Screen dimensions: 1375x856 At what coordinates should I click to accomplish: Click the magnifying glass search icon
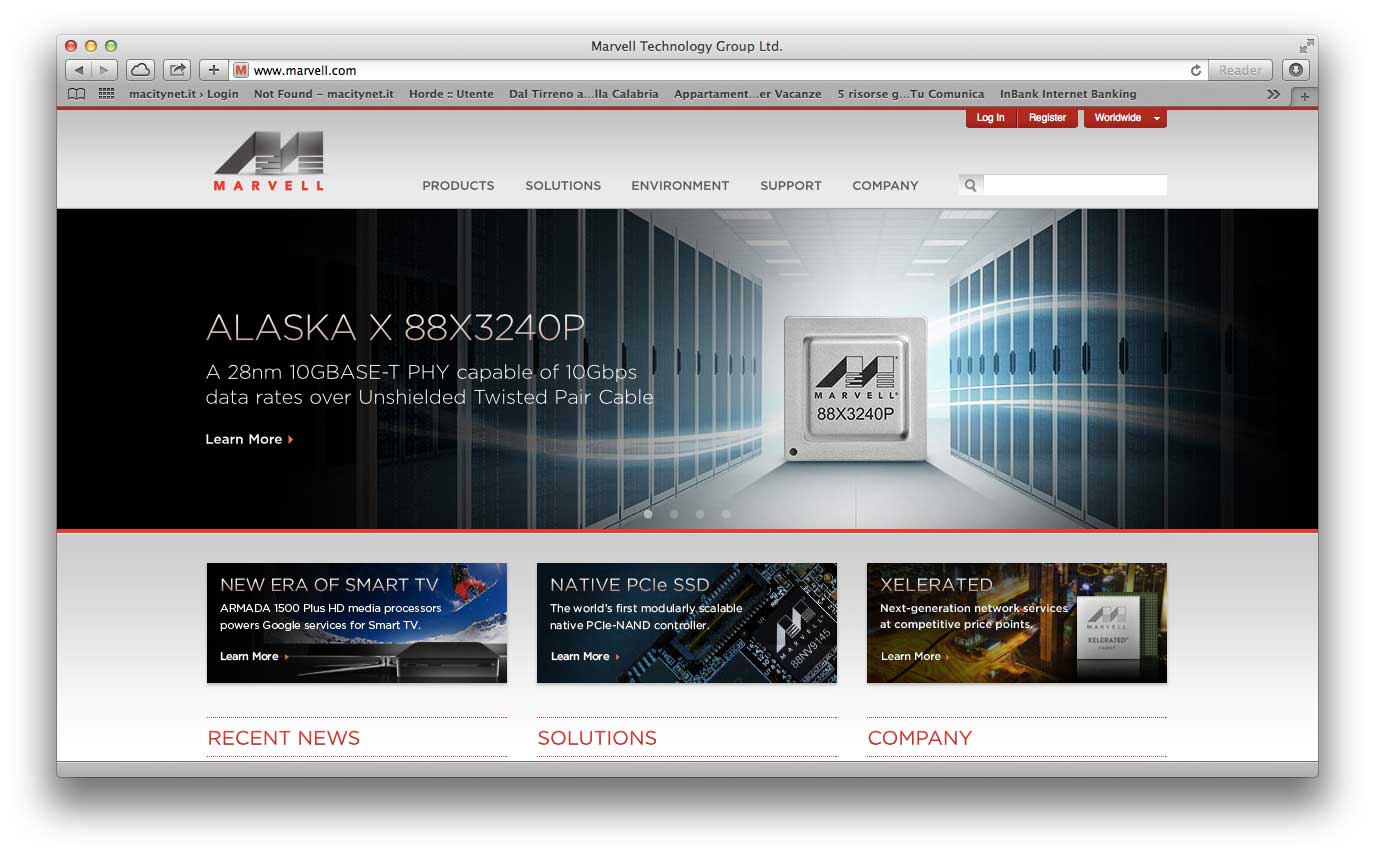click(x=970, y=185)
